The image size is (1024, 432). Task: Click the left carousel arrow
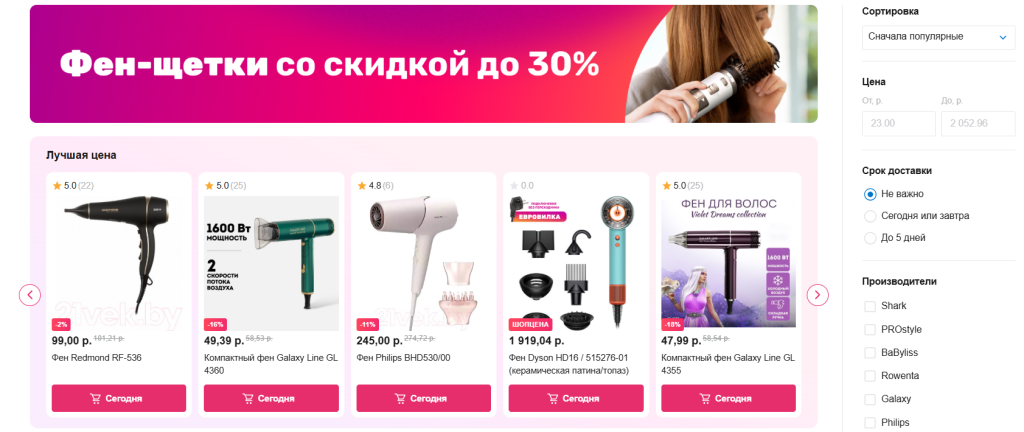click(30, 295)
